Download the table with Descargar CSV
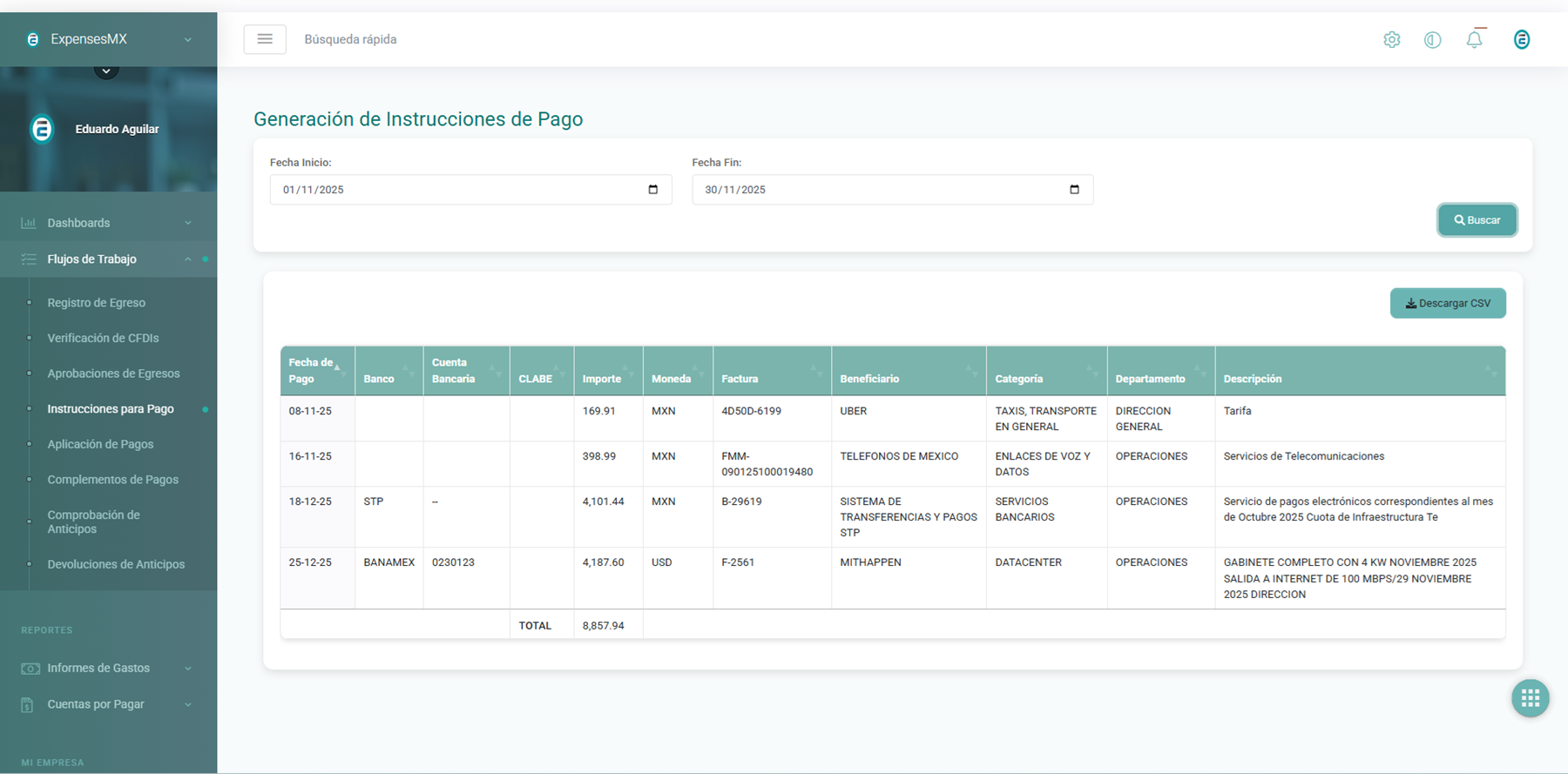The width and height of the screenshot is (1568, 774). tap(1447, 303)
